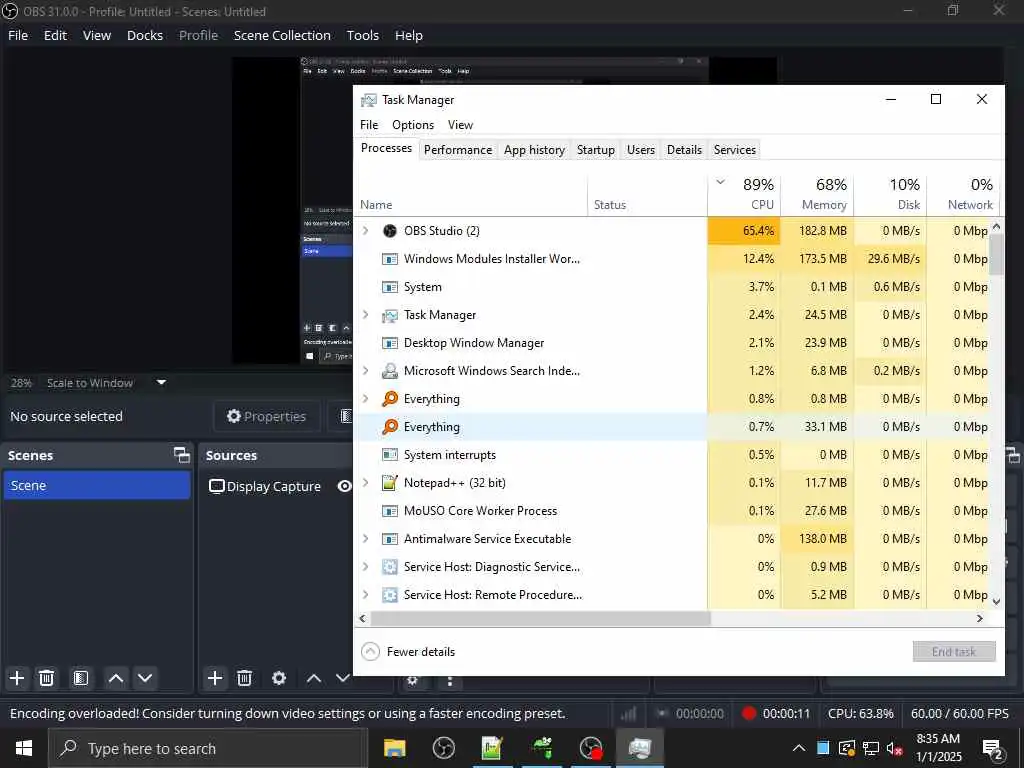Click the taskbar search box
Screen dimensions: 1024x768
pyautogui.click(x=208, y=748)
